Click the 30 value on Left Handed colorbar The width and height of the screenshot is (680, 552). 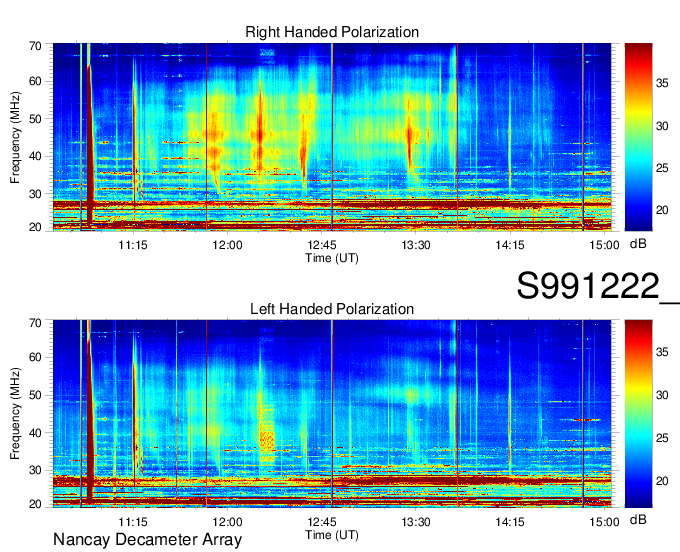coord(662,395)
